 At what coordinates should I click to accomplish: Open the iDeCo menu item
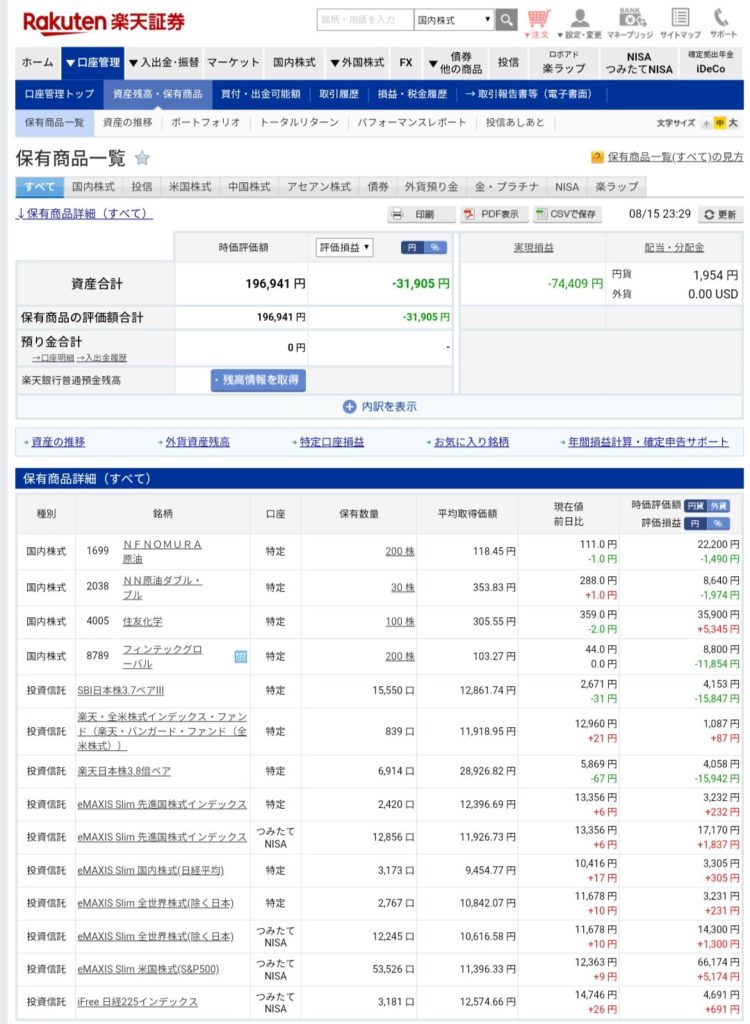710,63
